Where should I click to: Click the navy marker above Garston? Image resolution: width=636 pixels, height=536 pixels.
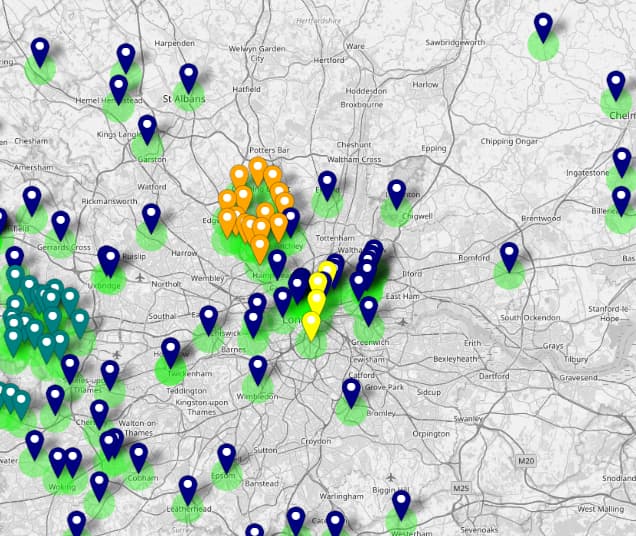coord(147,128)
